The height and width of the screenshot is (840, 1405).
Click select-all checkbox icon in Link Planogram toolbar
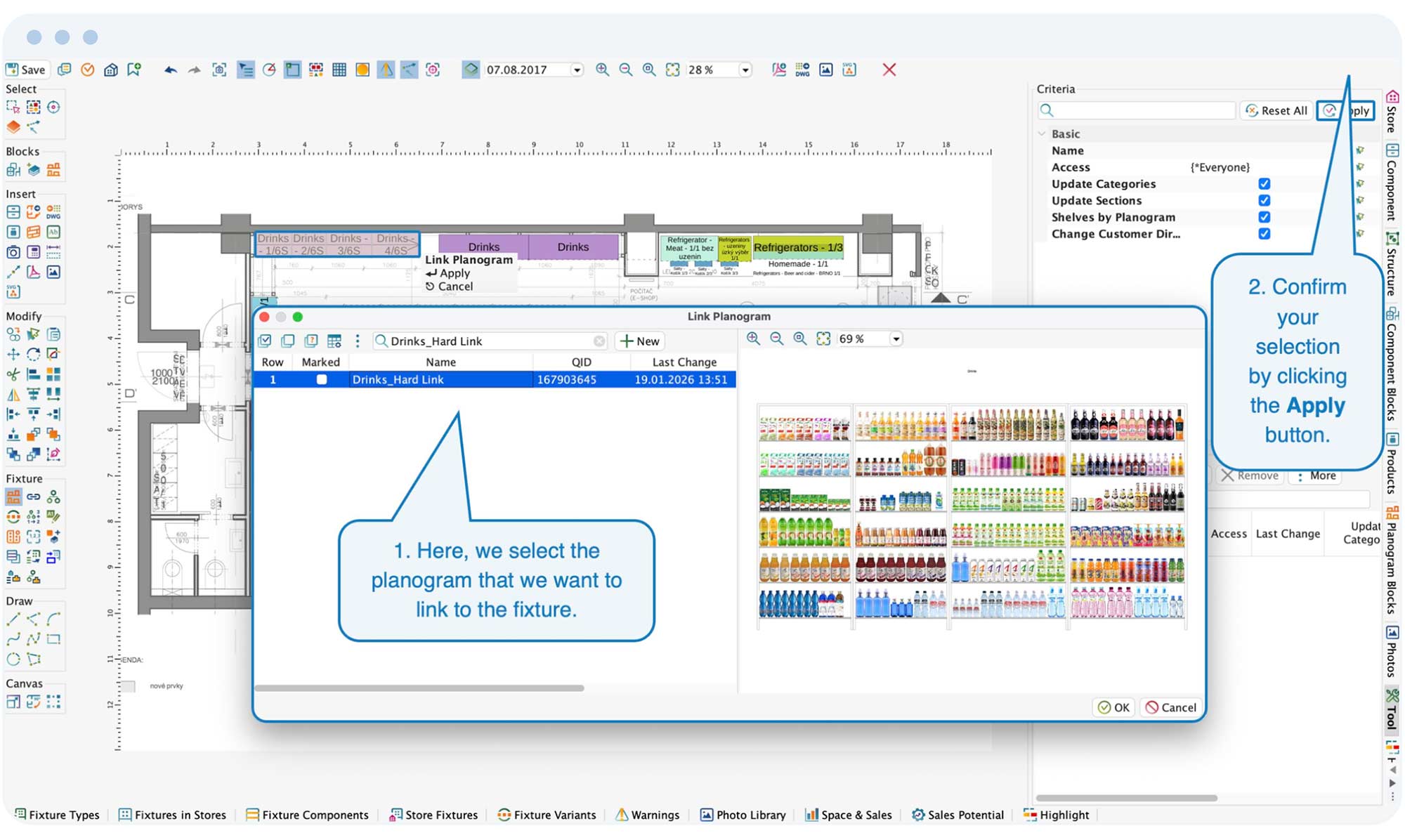click(265, 341)
